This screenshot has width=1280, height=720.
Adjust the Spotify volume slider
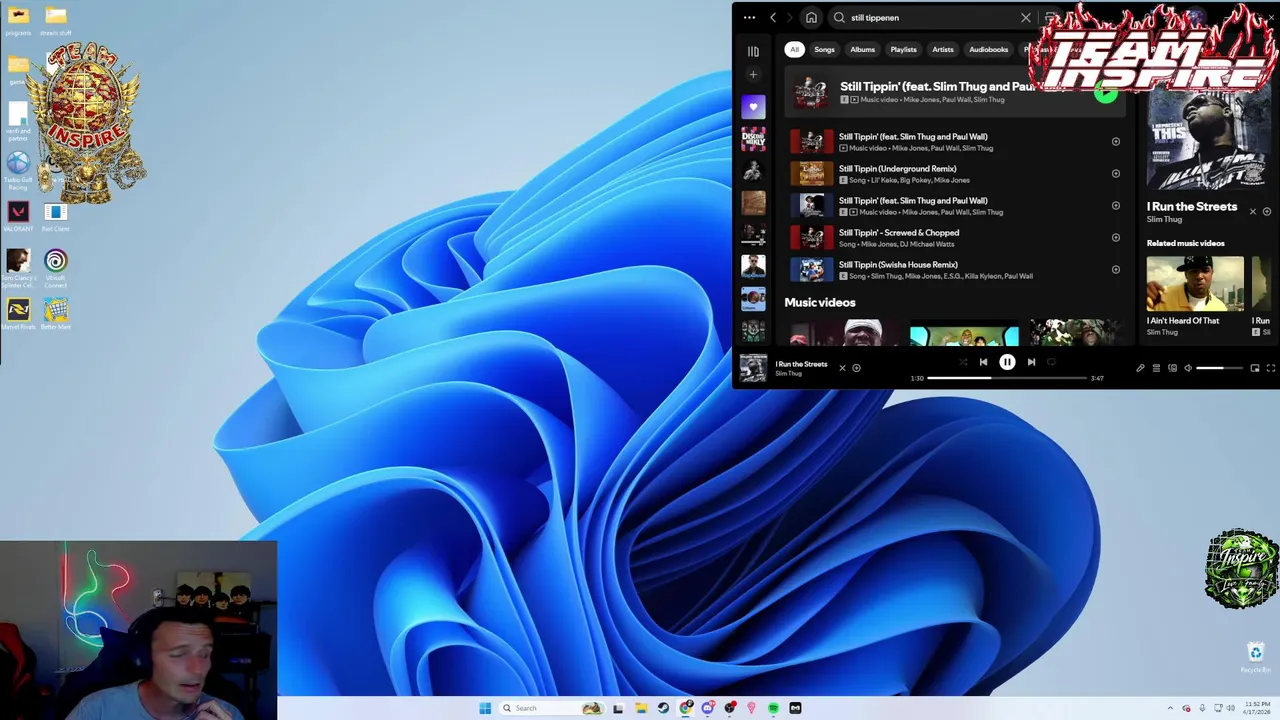pyautogui.click(x=1220, y=368)
